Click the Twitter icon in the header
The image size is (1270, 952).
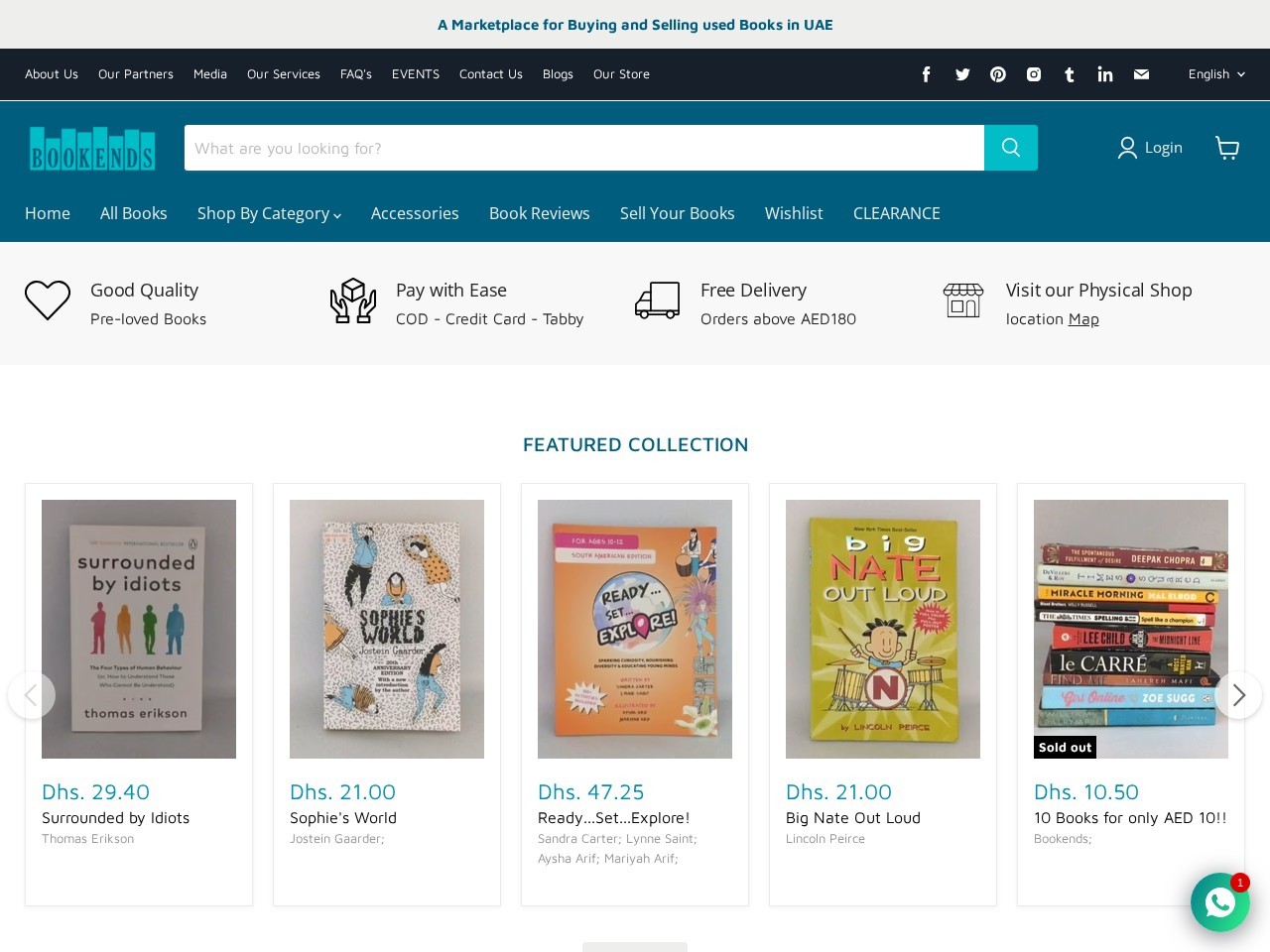tap(961, 74)
